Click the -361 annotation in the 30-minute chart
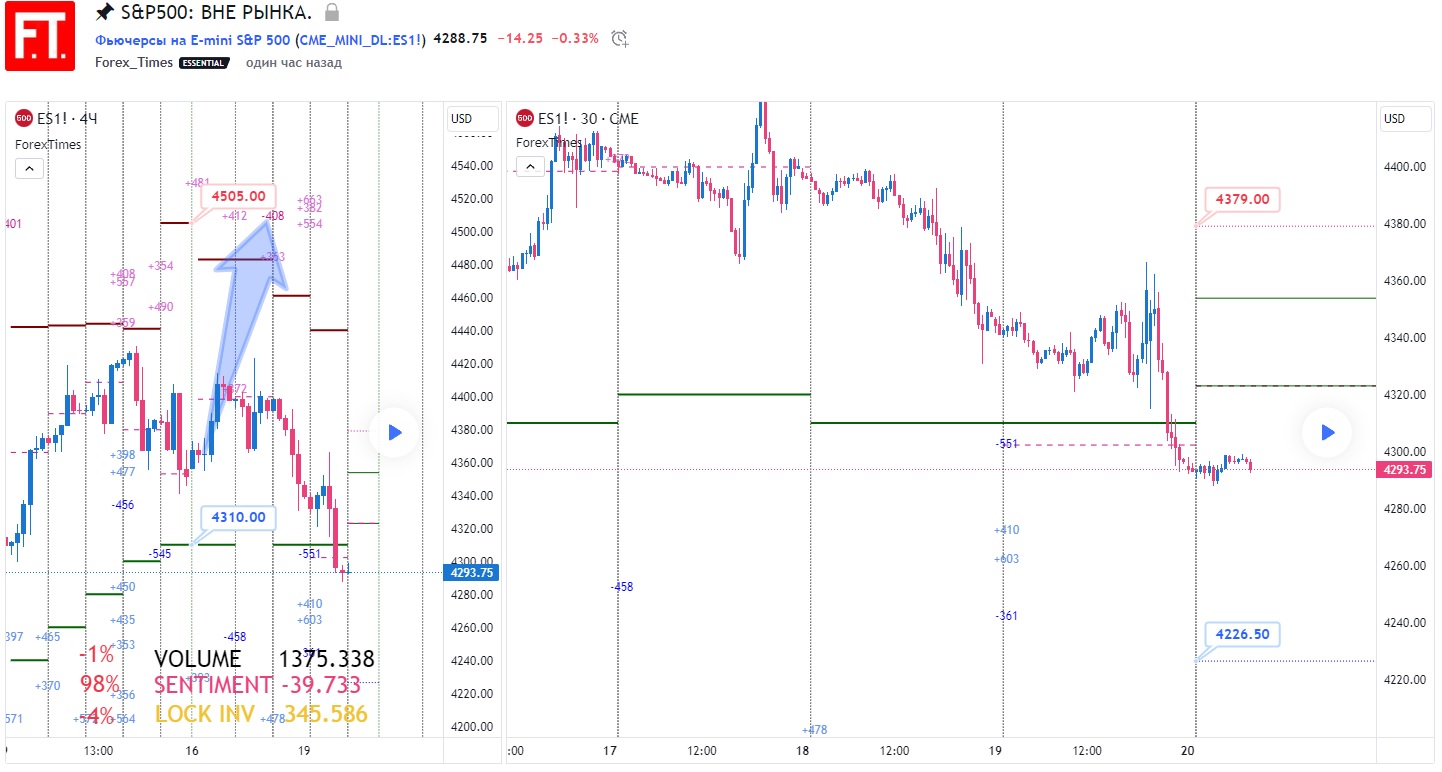Image resolution: width=1442 pixels, height=772 pixels. (1007, 616)
